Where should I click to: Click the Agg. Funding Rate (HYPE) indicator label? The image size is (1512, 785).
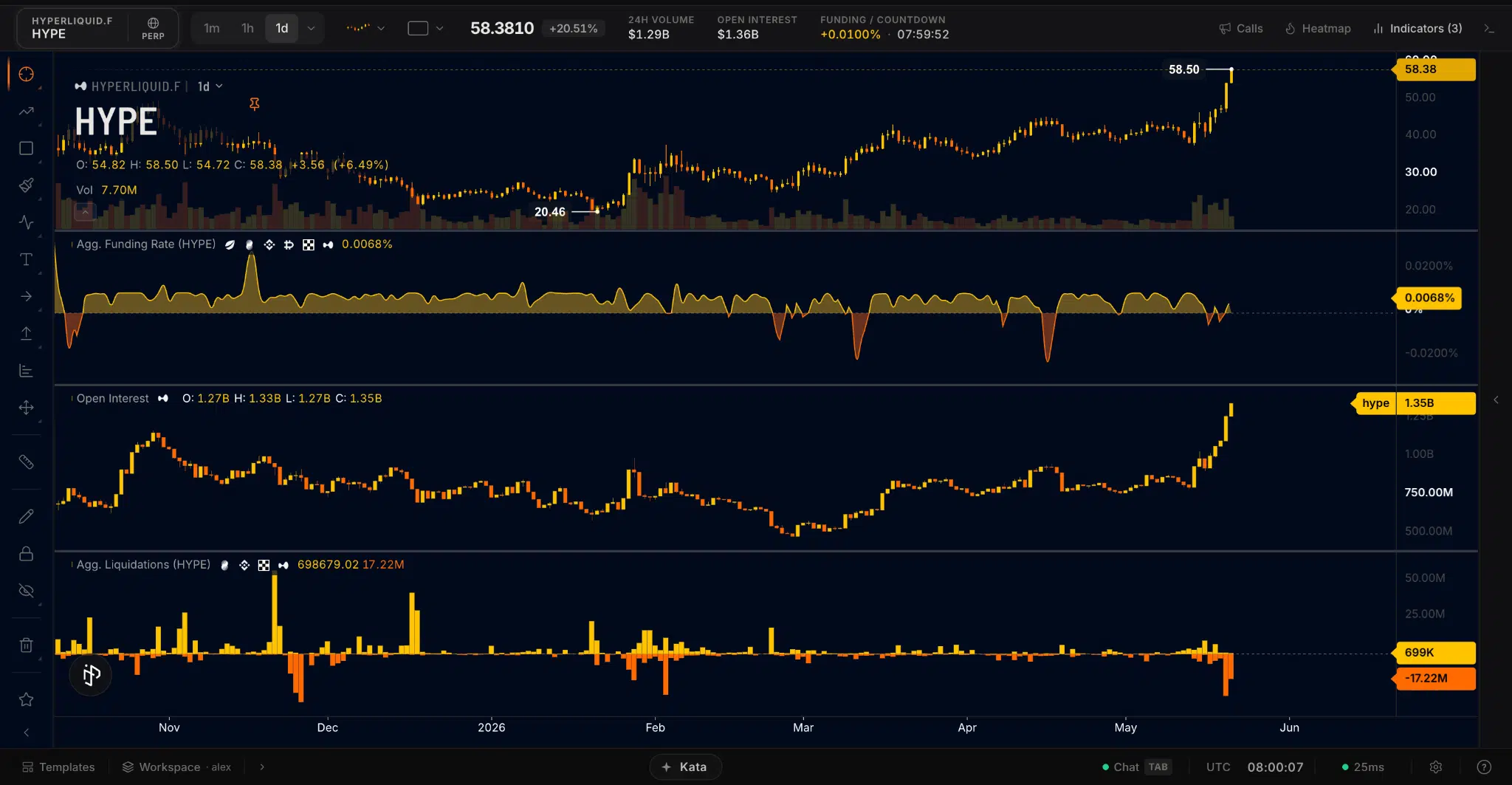coord(146,244)
